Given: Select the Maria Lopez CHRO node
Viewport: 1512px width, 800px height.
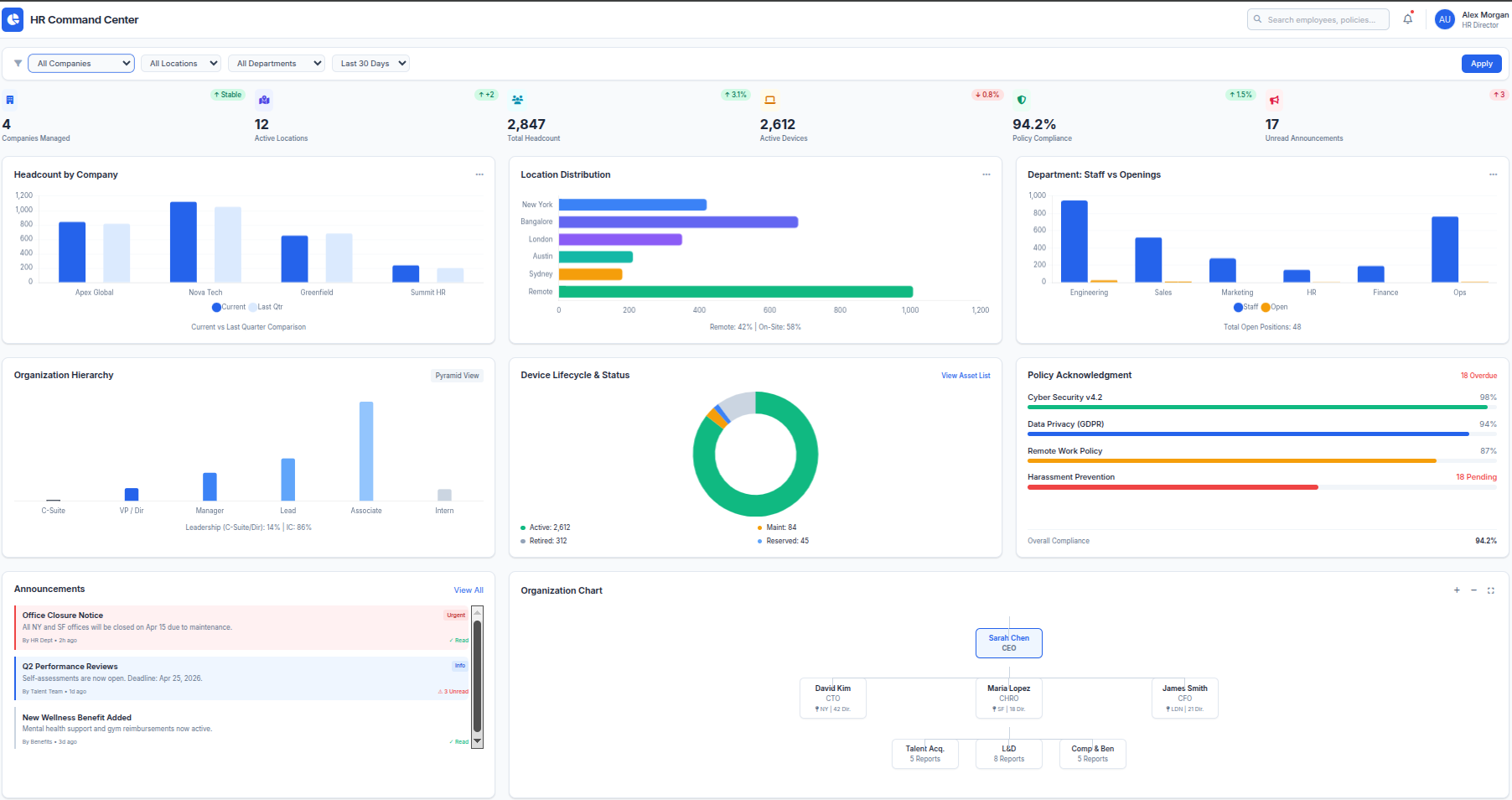Looking at the screenshot, I should pyautogui.click(x=1009, y=699).
